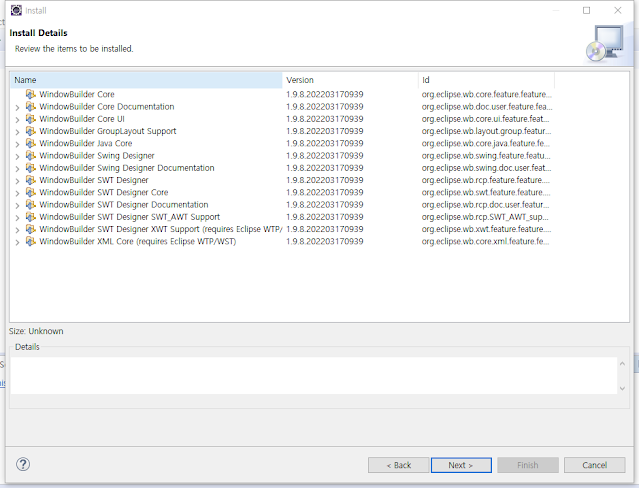Expand the WindowBuilder GroupLayout Support row
Image resolution: width=639 pixels, height=488 pixels.
tap(17, 132)
